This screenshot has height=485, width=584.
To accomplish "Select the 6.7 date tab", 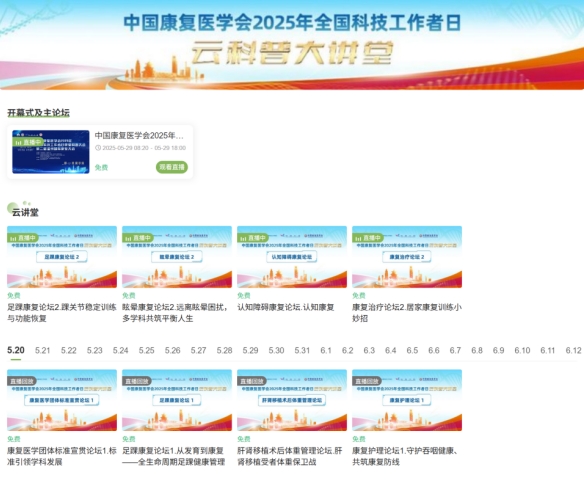I will (455, 351).
